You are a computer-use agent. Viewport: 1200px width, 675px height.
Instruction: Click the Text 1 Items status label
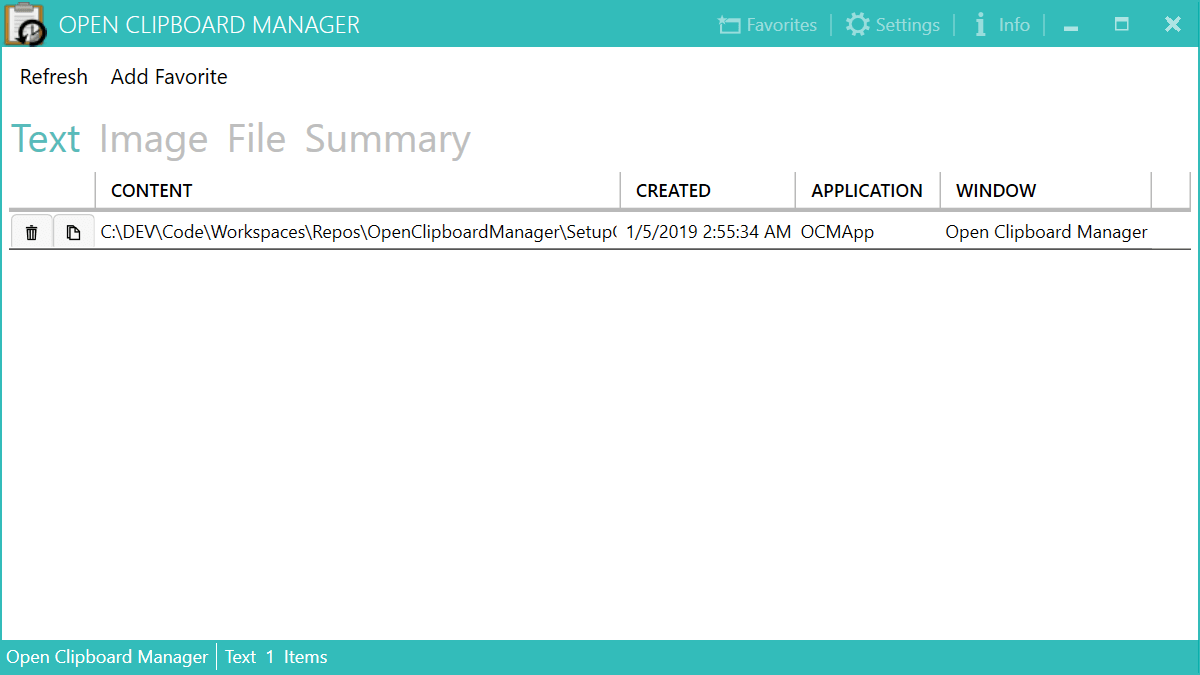[x=275, y=657]
